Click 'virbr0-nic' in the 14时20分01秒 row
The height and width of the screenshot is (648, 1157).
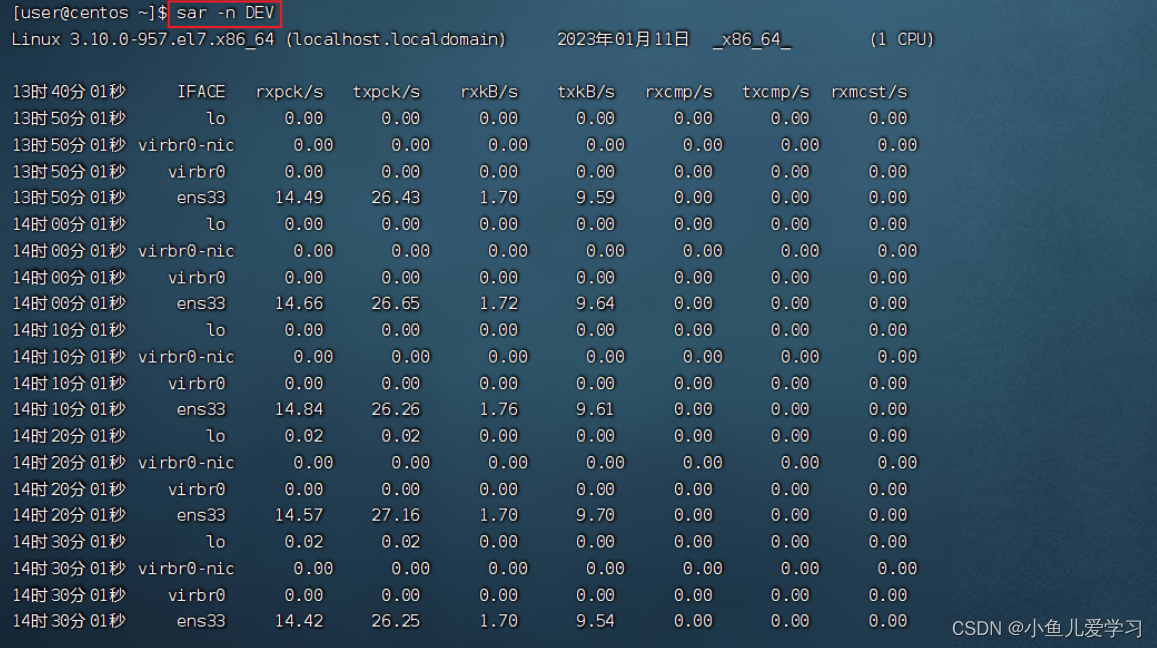coord(186,463)
